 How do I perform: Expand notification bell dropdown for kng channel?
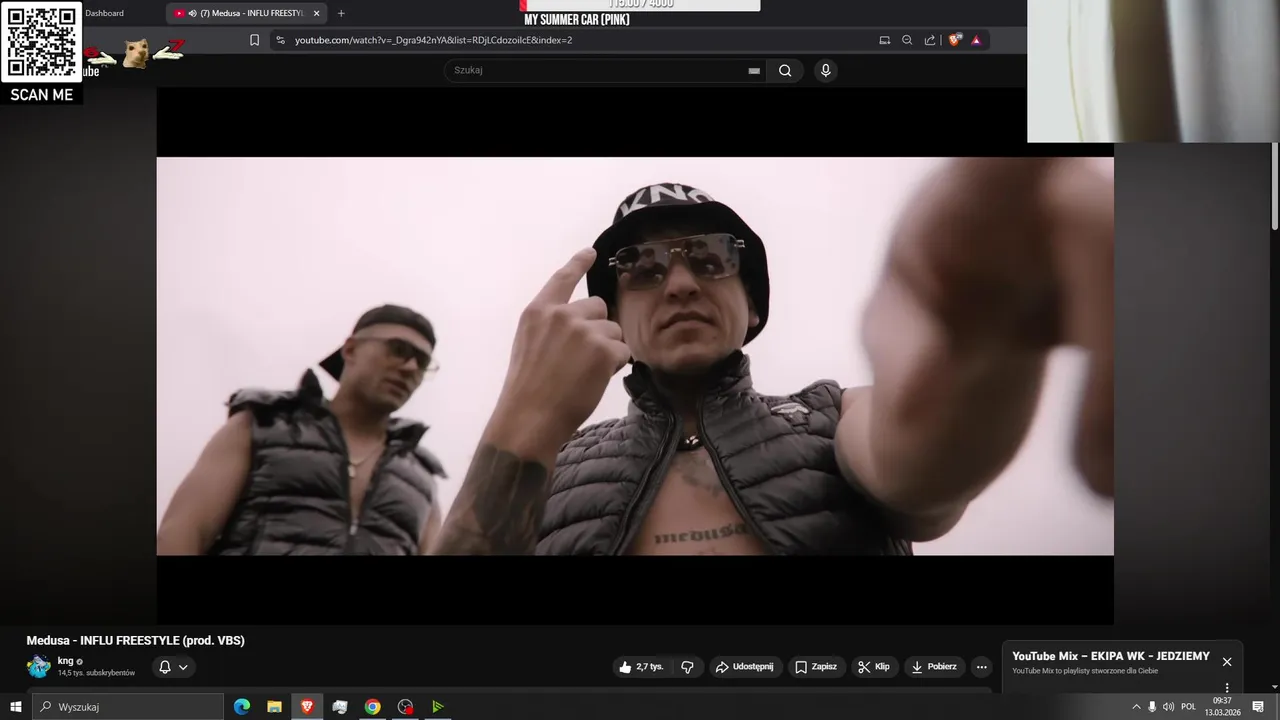point(173,667)
